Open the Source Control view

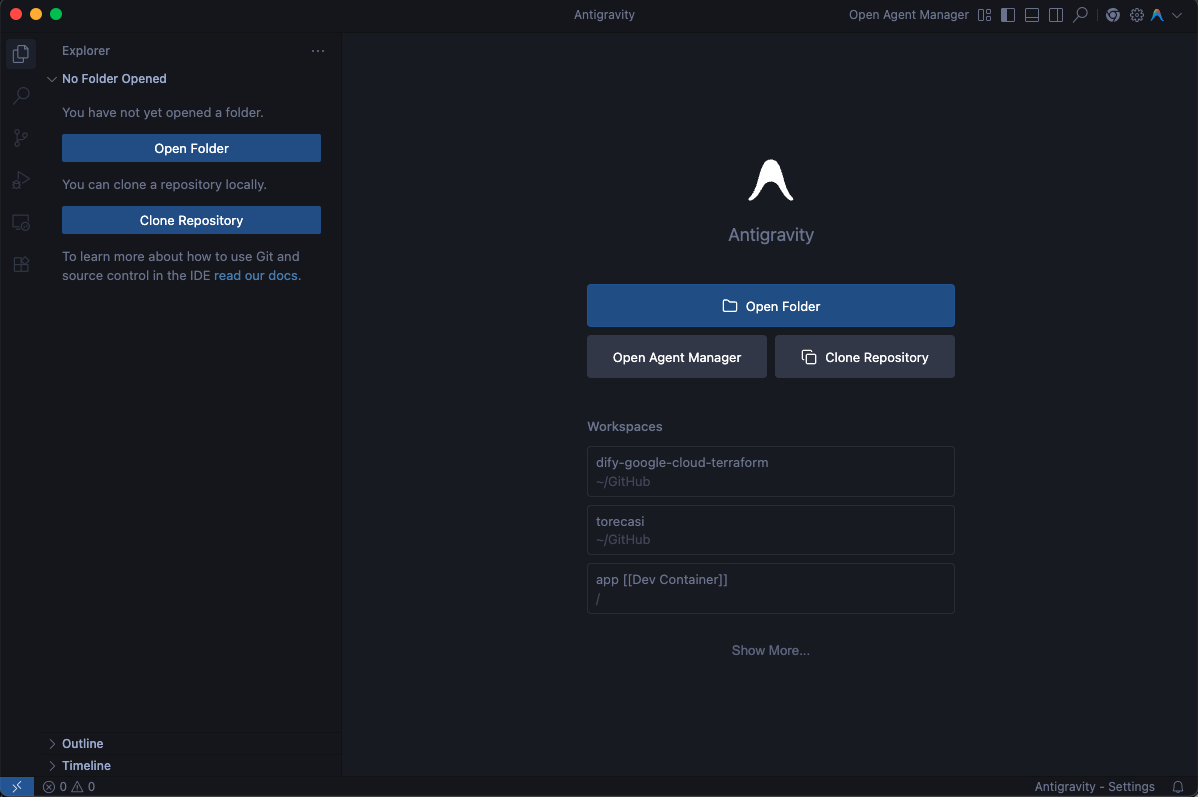(x=20, y=138)
